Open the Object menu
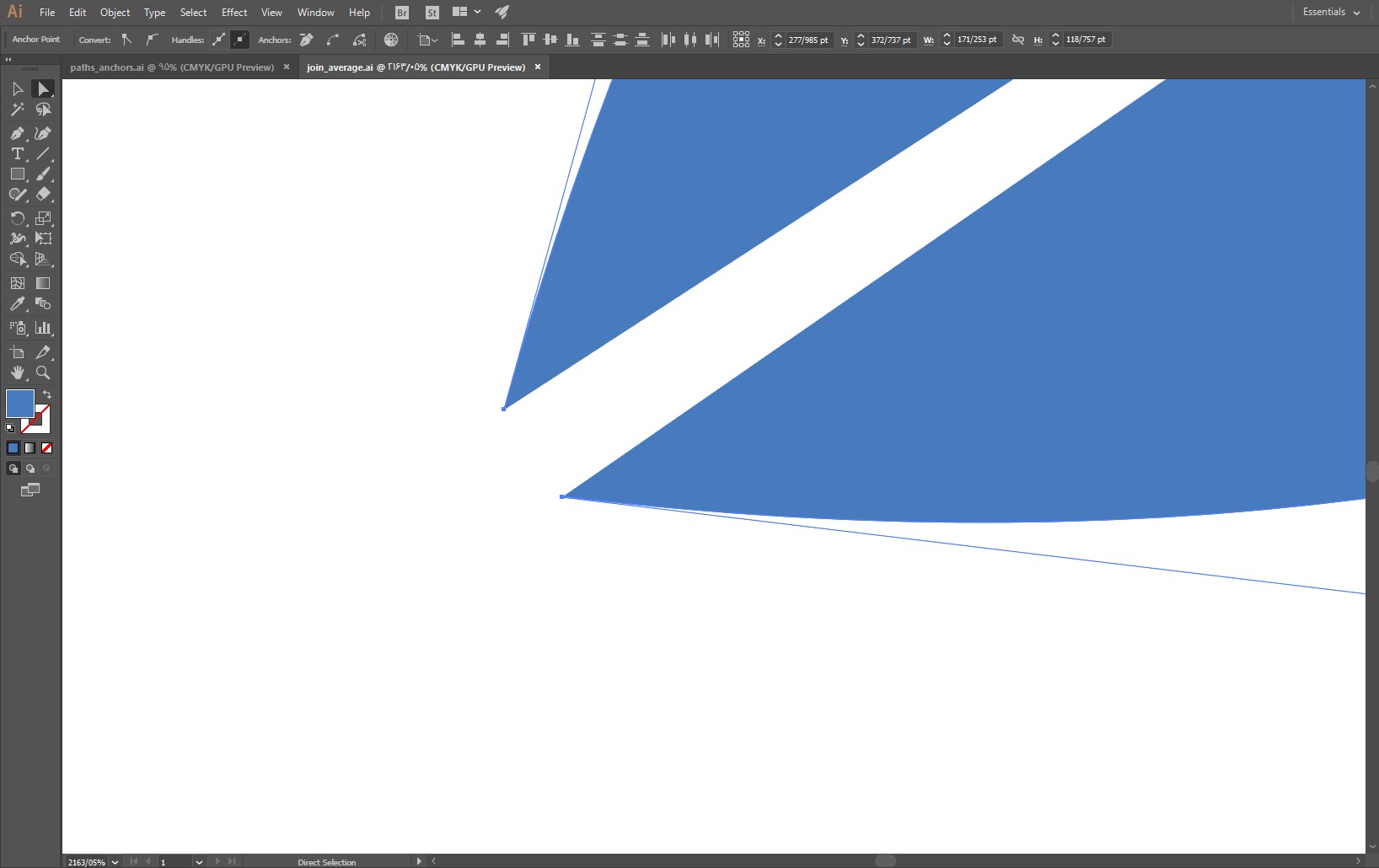This screenshot has height=868, width=1379. [x=115, y=13]
